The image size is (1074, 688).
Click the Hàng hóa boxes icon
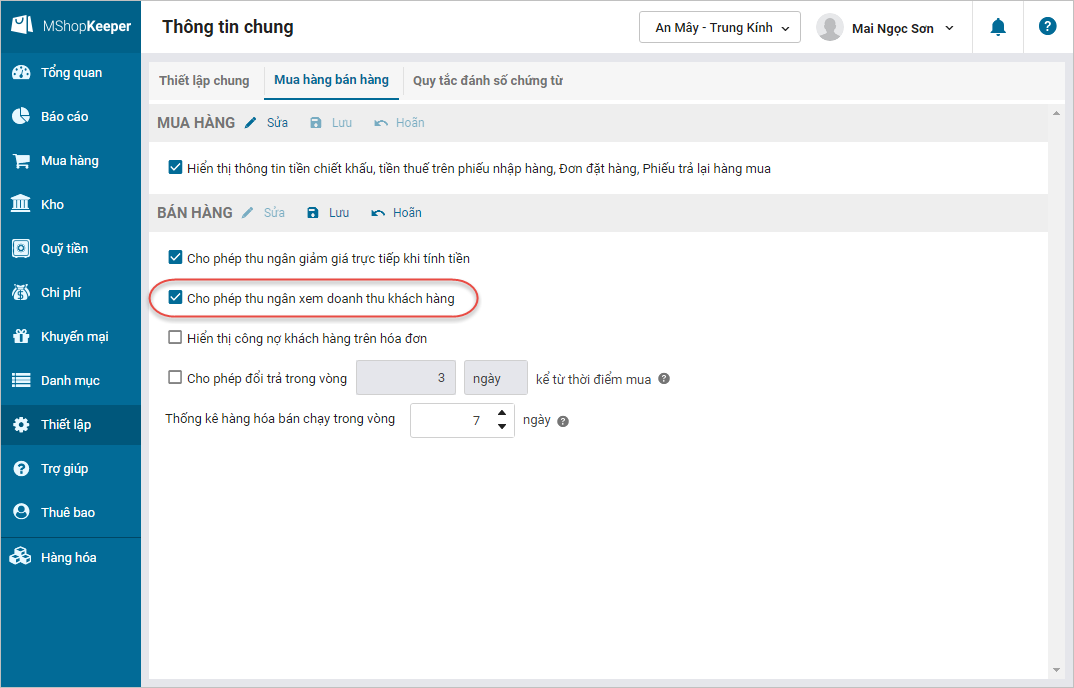21,556
